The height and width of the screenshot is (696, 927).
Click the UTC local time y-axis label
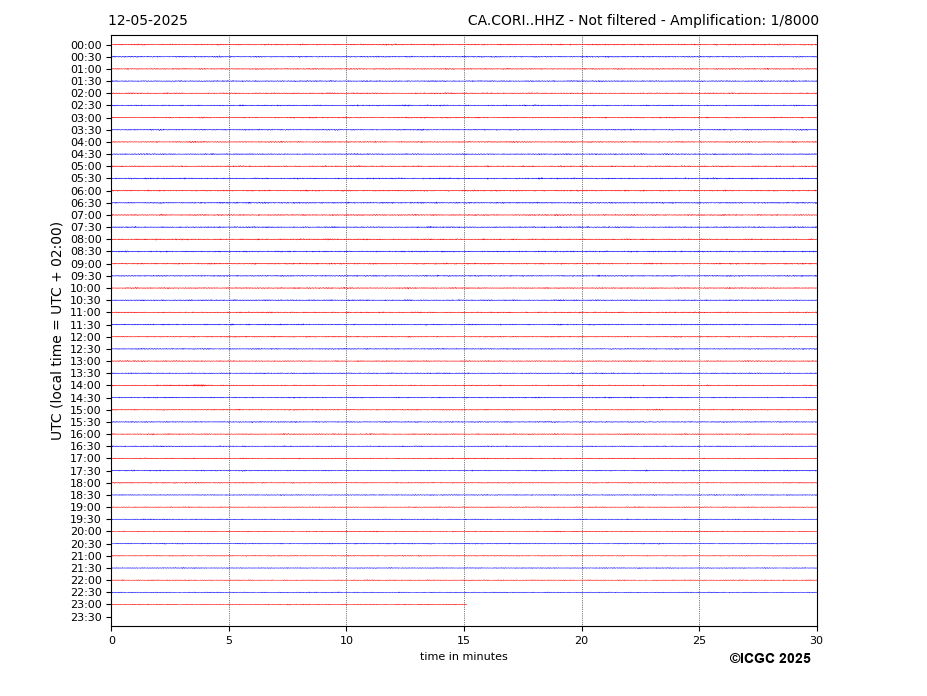(x=57, y=331)
